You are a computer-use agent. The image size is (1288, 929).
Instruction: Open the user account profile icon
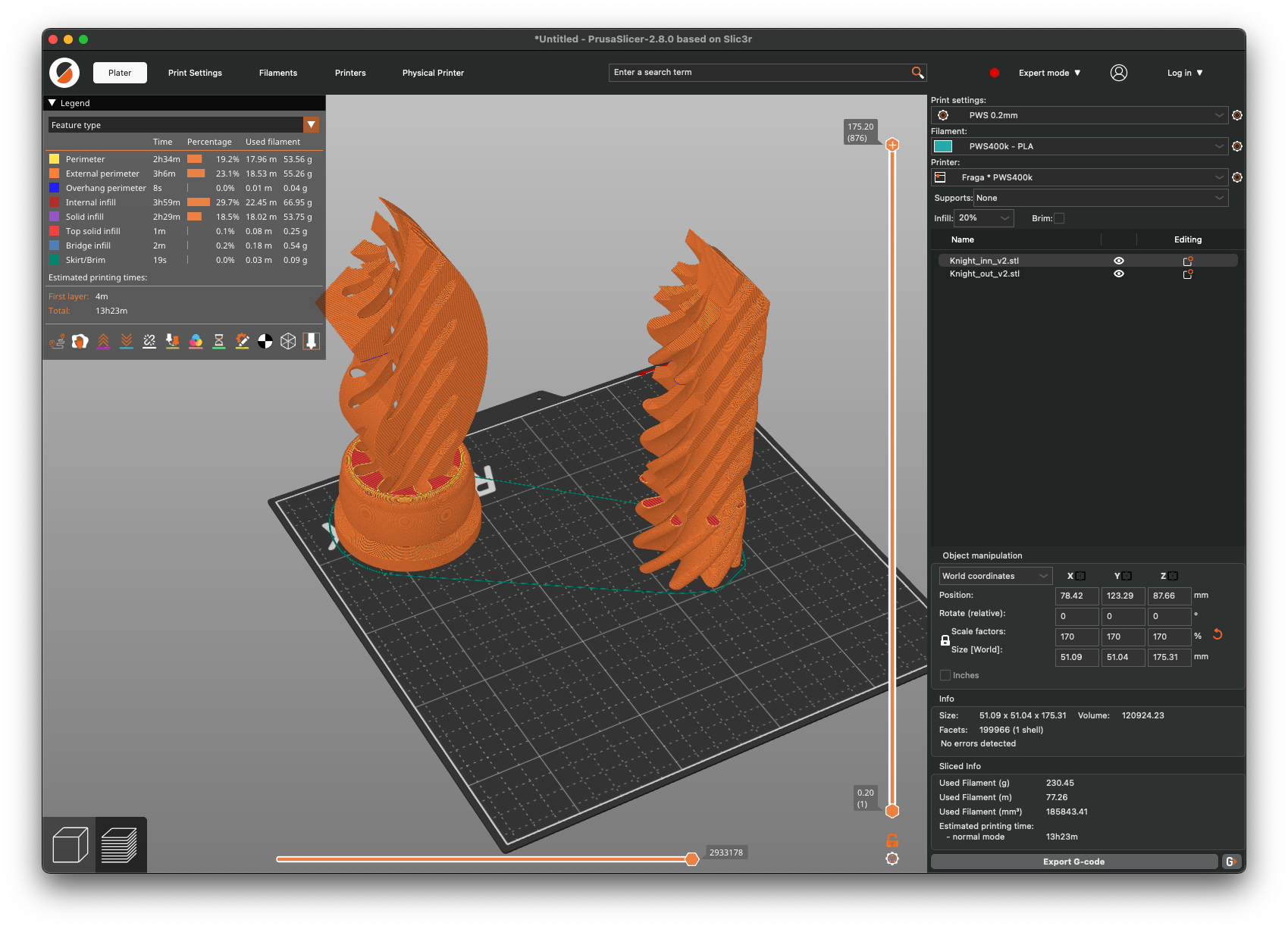1119,73
